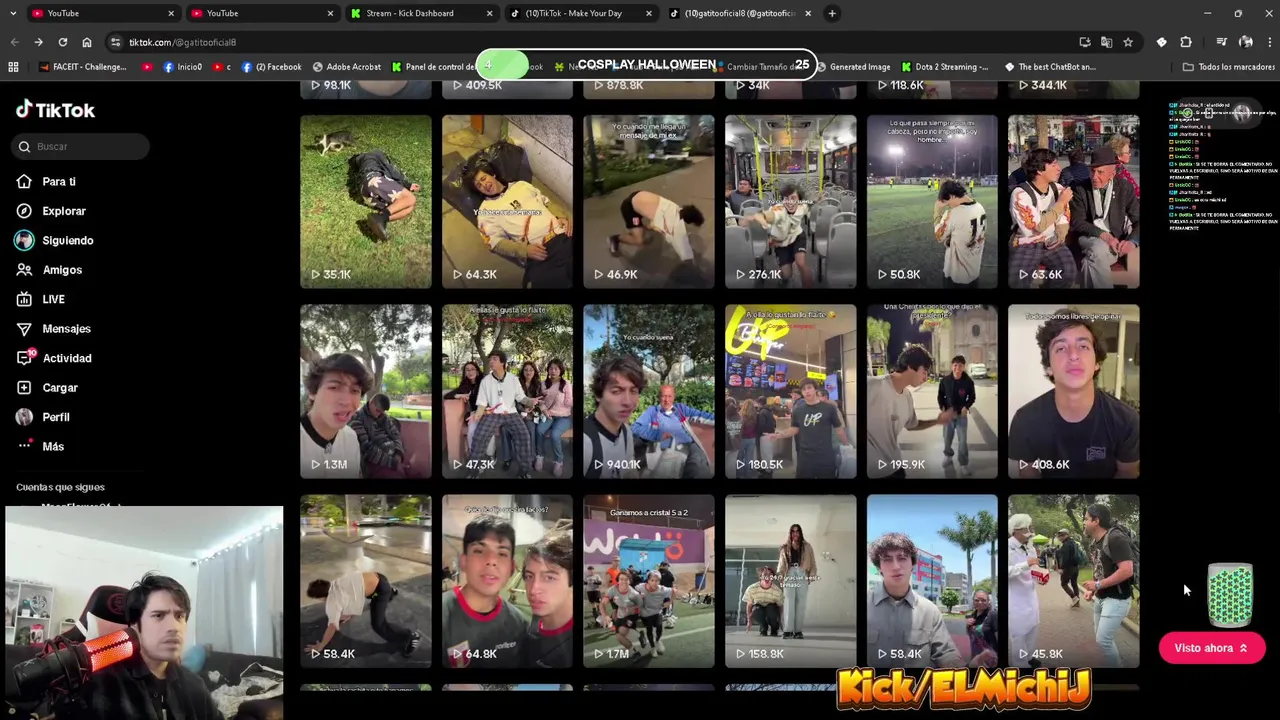
Task: Open the Inicio Facebook bookmark
Action: click(182, 67)
